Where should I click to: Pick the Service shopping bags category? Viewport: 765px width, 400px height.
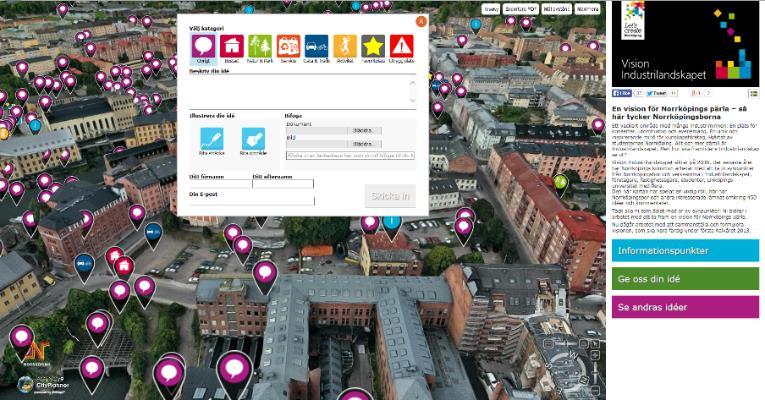(x=288, y=47)
